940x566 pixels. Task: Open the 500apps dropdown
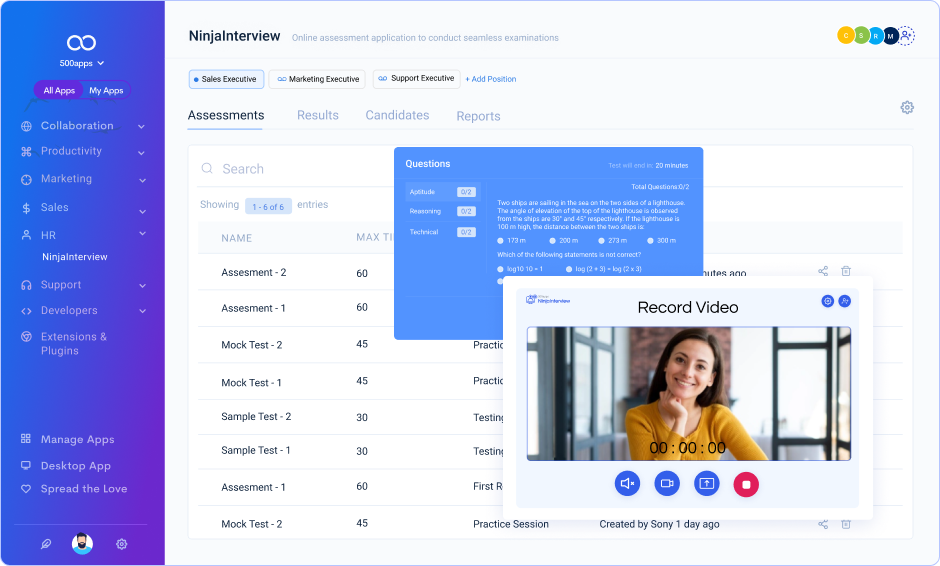[81, 63]
